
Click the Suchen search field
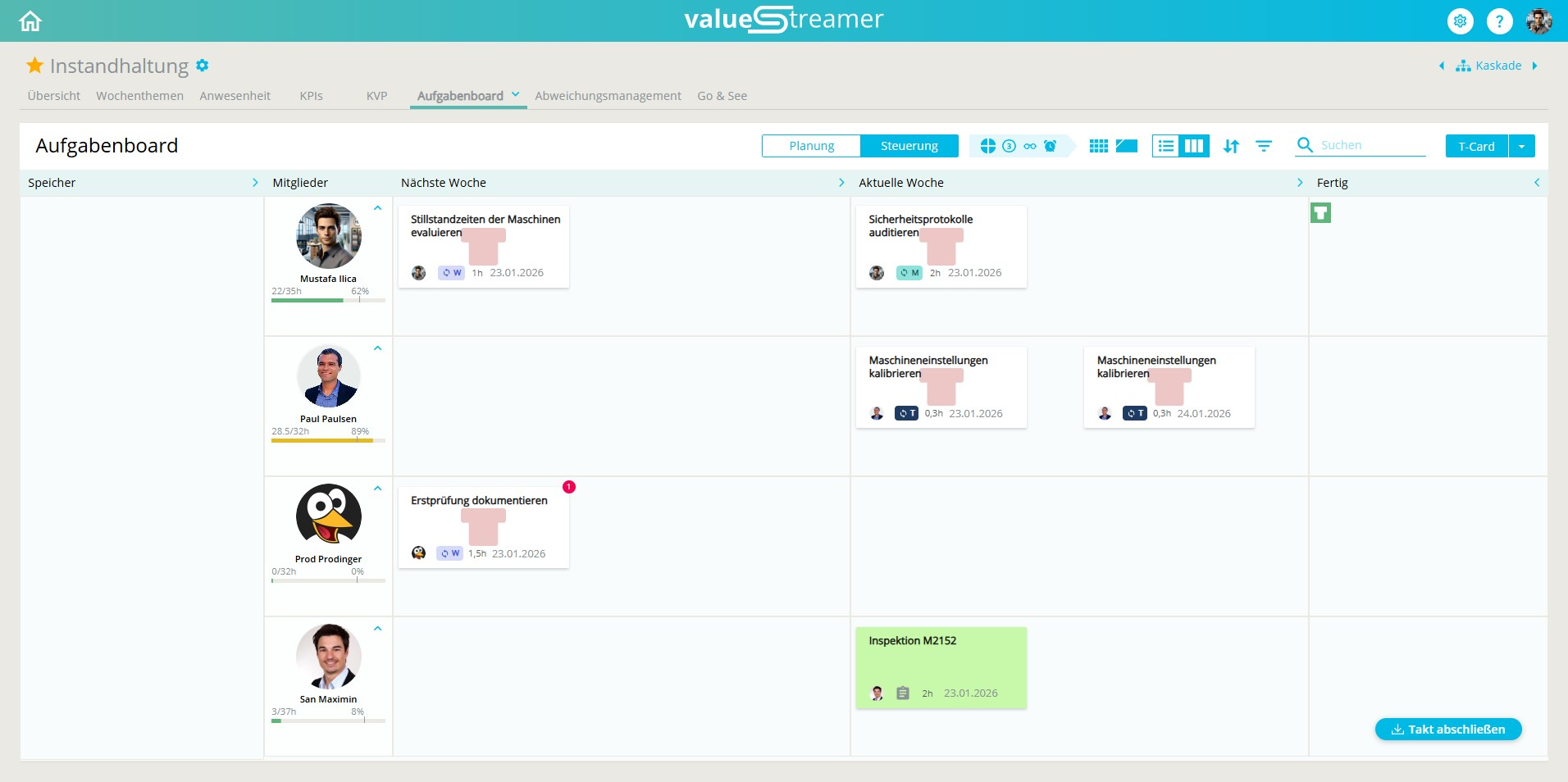tap(1370, 145)
